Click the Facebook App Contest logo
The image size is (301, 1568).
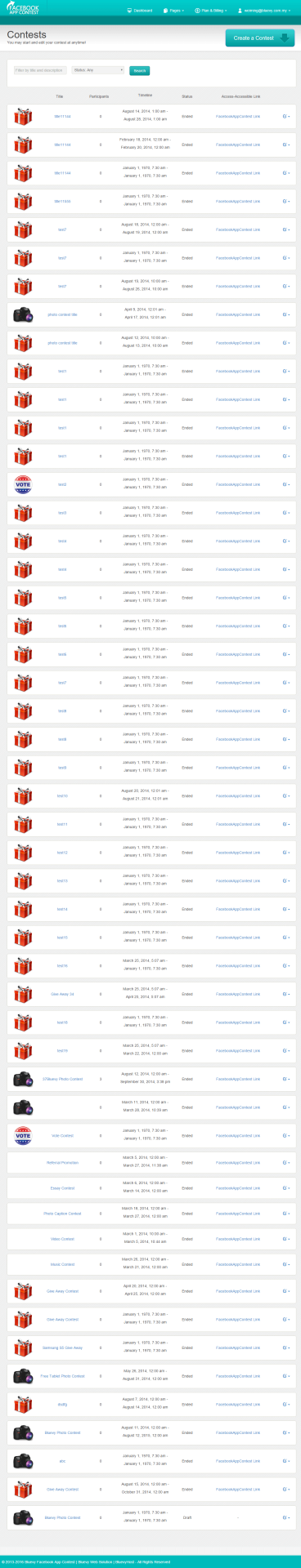[x=22, y=11]
